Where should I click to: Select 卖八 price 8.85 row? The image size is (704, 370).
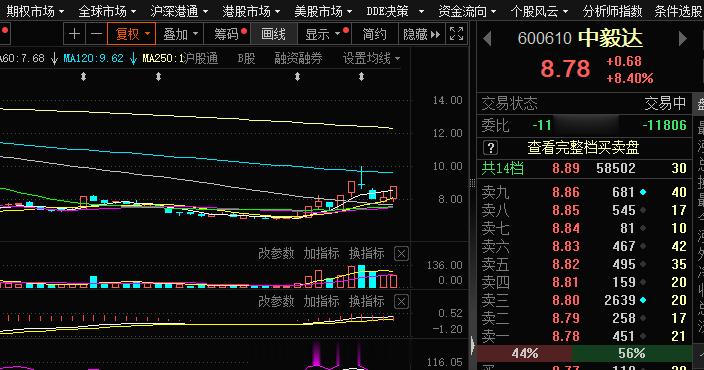tap(584, 210)
